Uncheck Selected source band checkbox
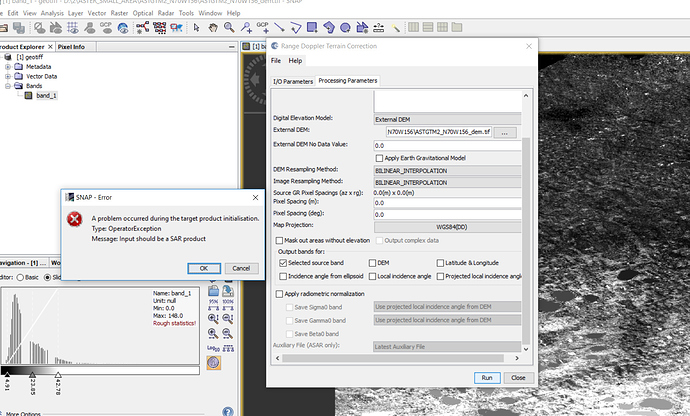Screen dimensions: 690x416 tap(283, 263)
